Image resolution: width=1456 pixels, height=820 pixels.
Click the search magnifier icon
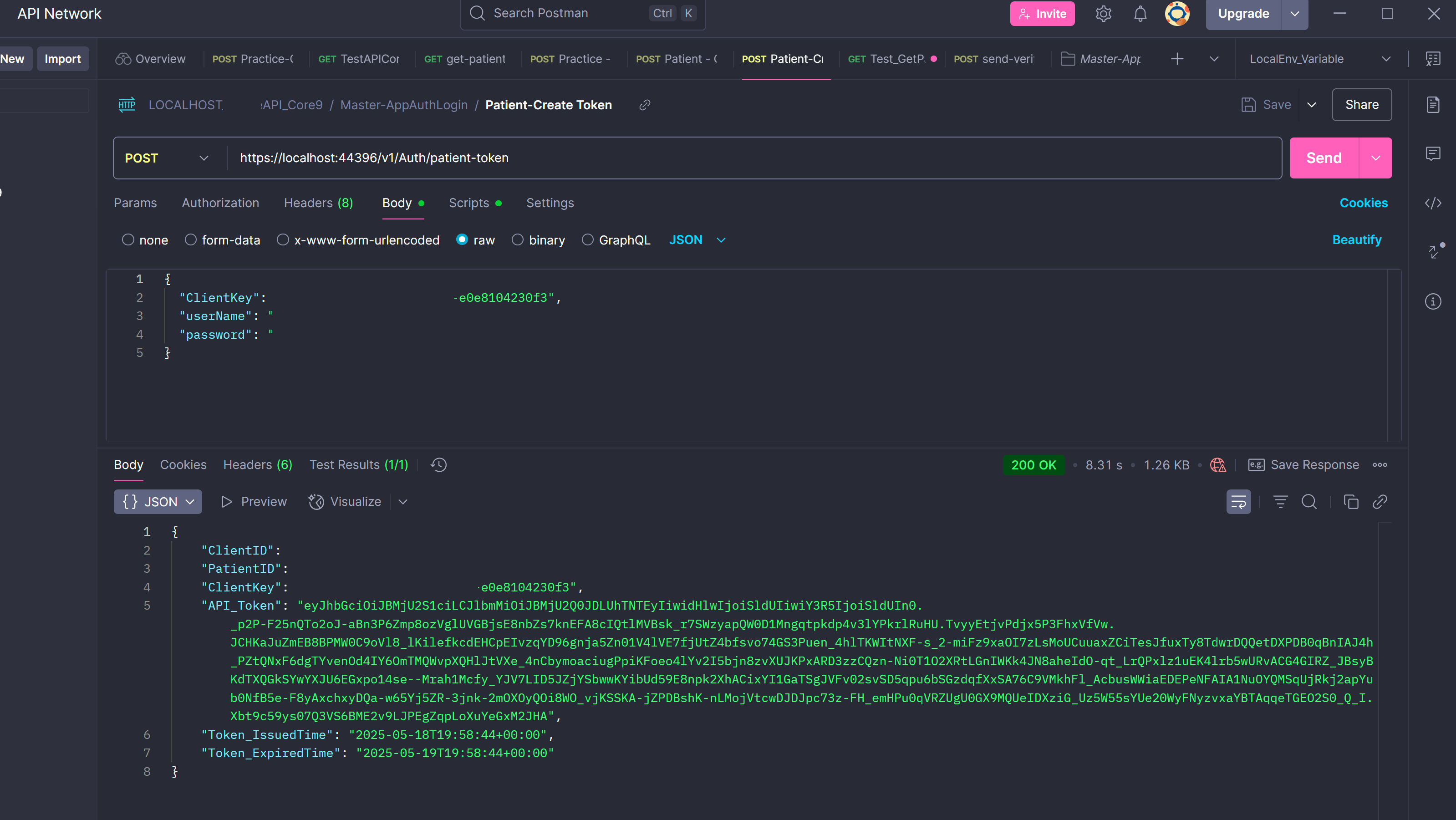point(478,13)
